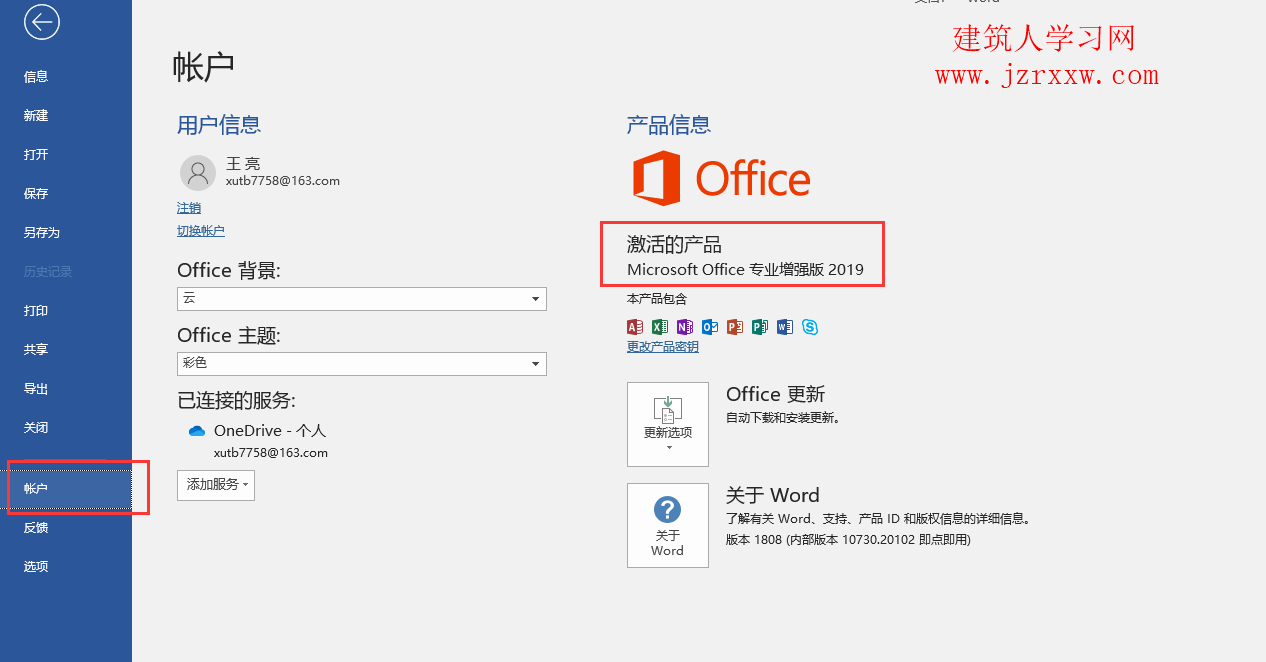The image size is (1266, 662).
Task: Click the Skype product icon
Action: [x=810, y=327]
